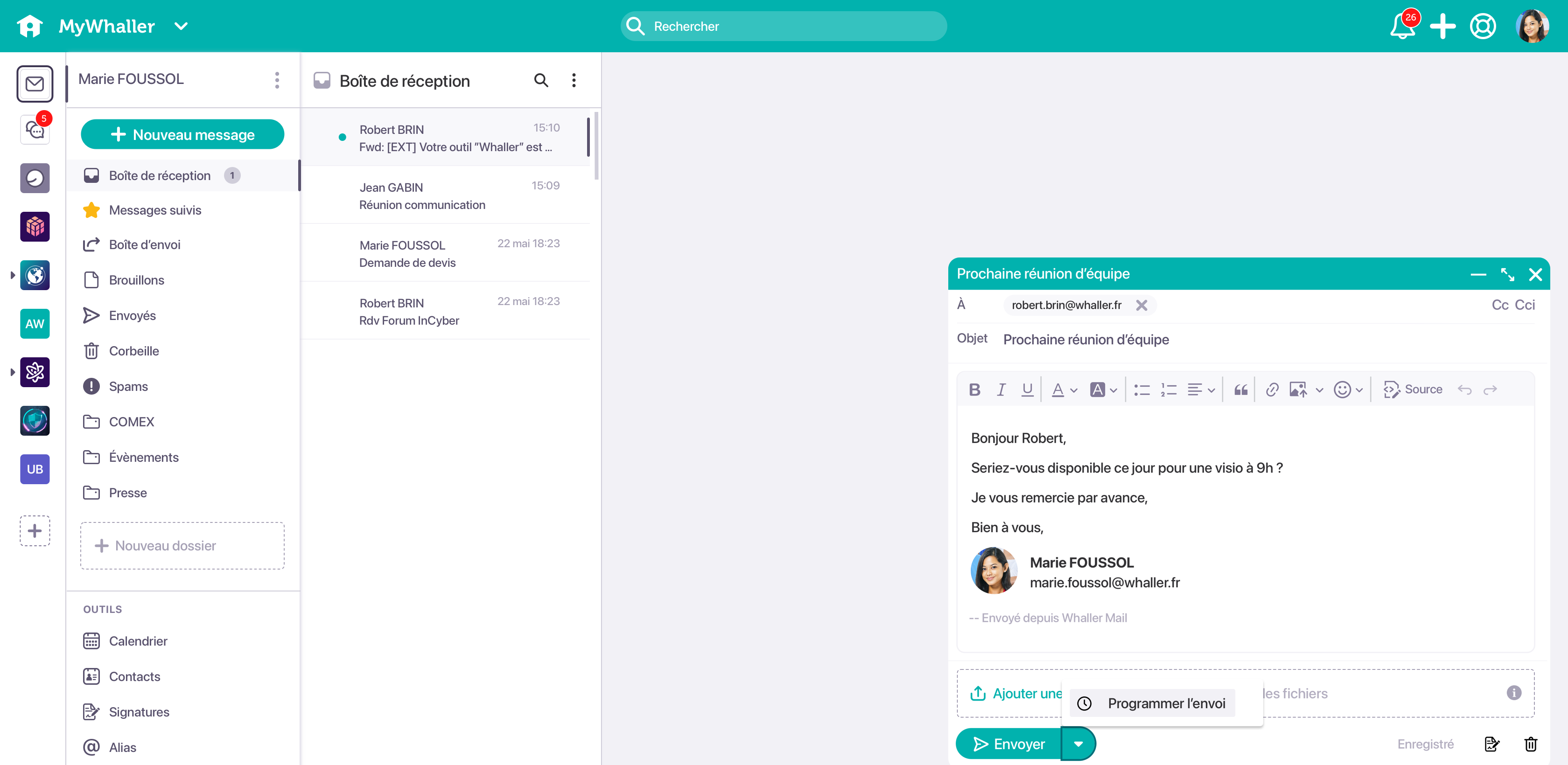Open the Messages suivis folder
The width and height of the screenshot is (1568, 765).
(x=182, y=210)
